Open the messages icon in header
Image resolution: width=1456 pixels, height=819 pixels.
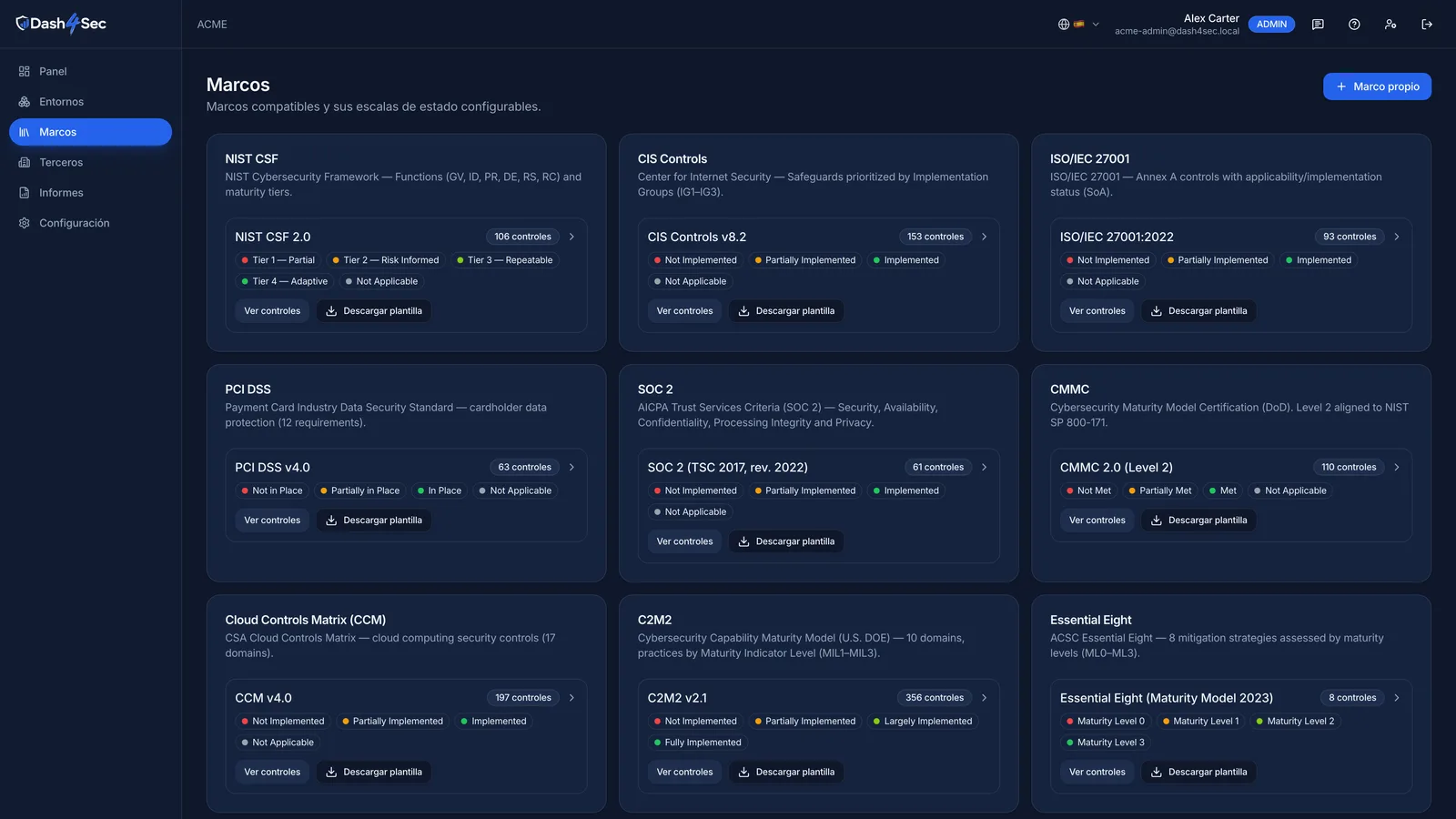coord(1318,25)
